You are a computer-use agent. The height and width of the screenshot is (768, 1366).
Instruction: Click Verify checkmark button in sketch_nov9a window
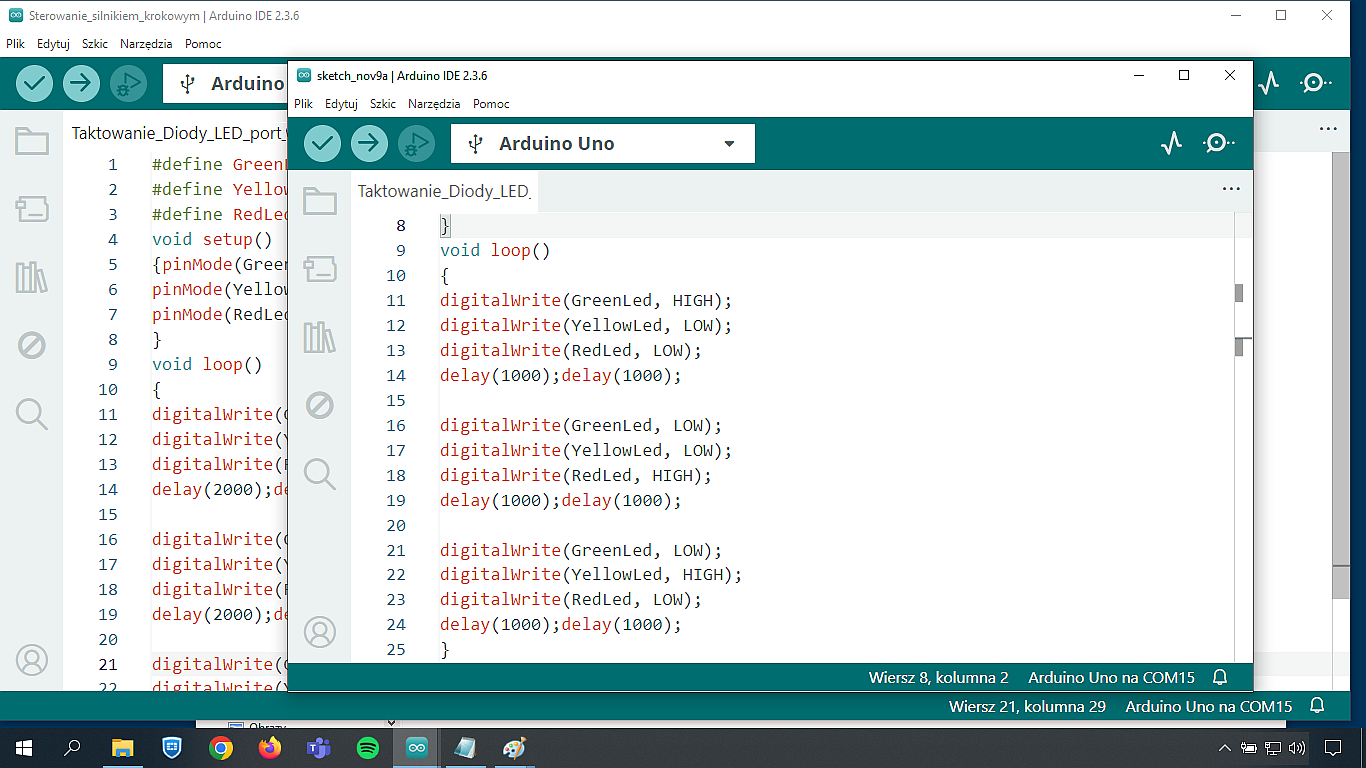click(322, 144)
